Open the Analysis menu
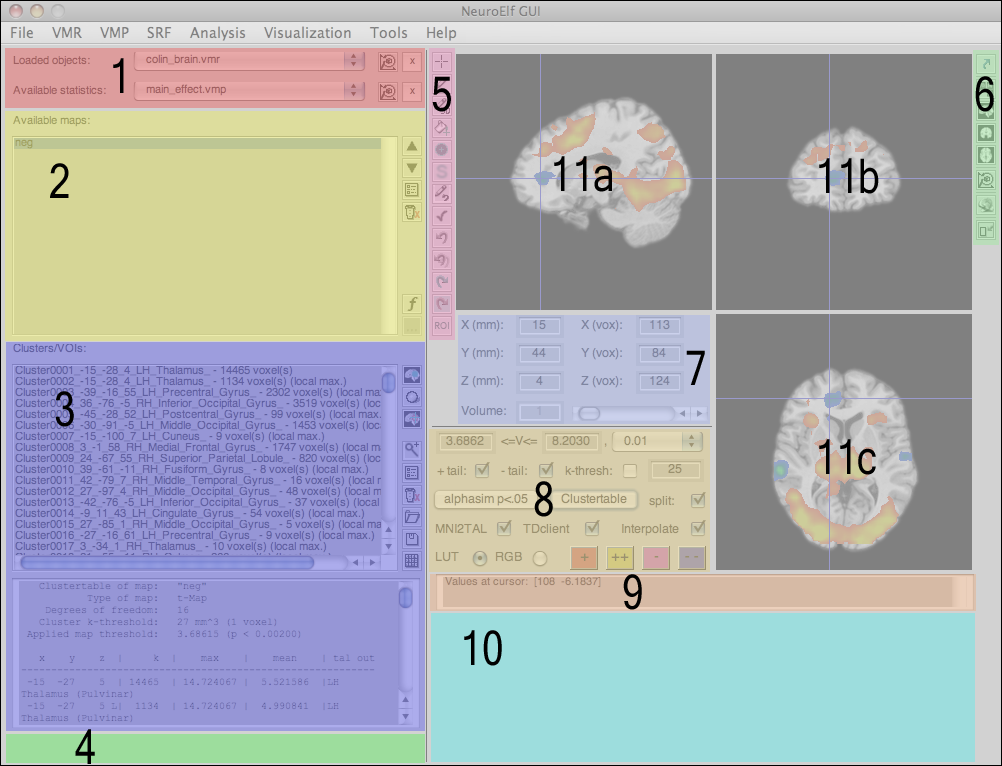The image size is (1002, 766). pyautogui.click(x=217, y=33)
